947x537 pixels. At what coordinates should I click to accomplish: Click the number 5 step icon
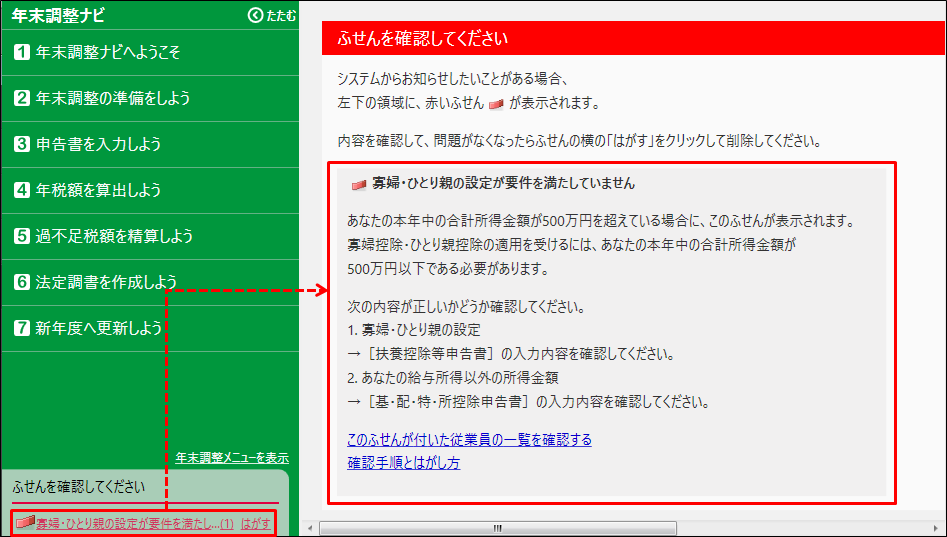[22, 236]
